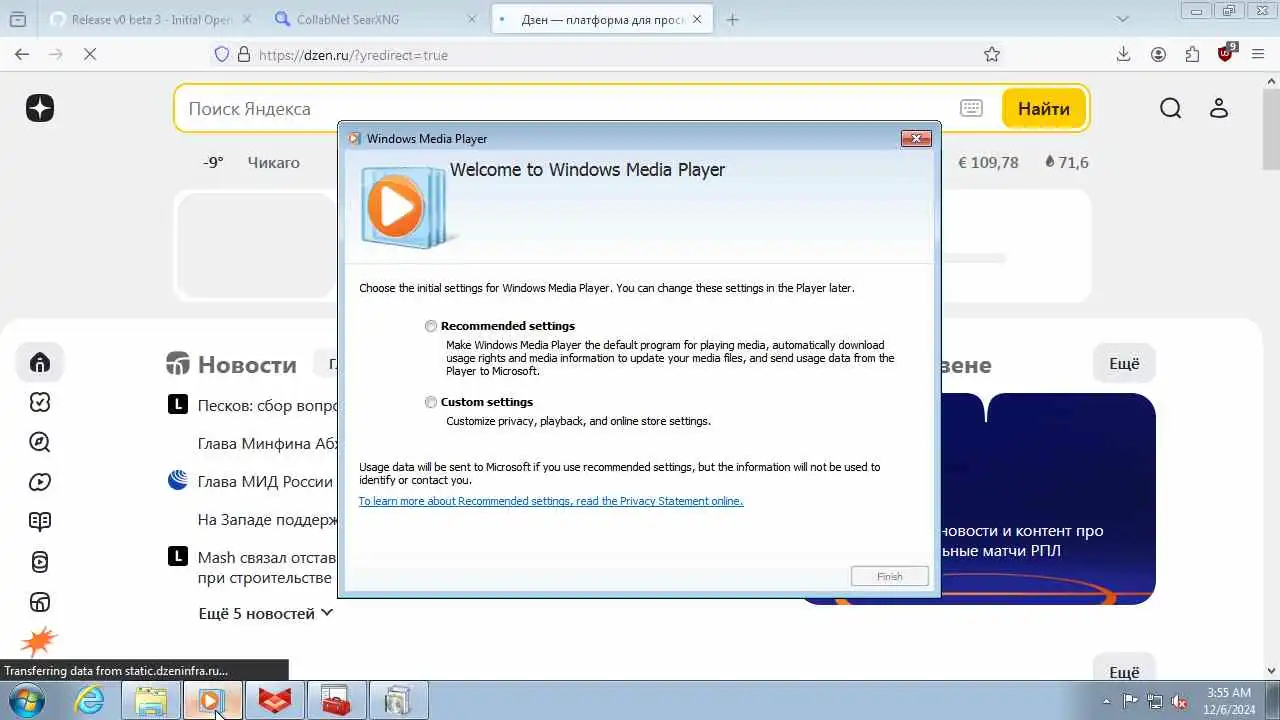This screenshot has height=720, width=1280.
Task: Open the extensions puzzle icon
Action: 1192,55
